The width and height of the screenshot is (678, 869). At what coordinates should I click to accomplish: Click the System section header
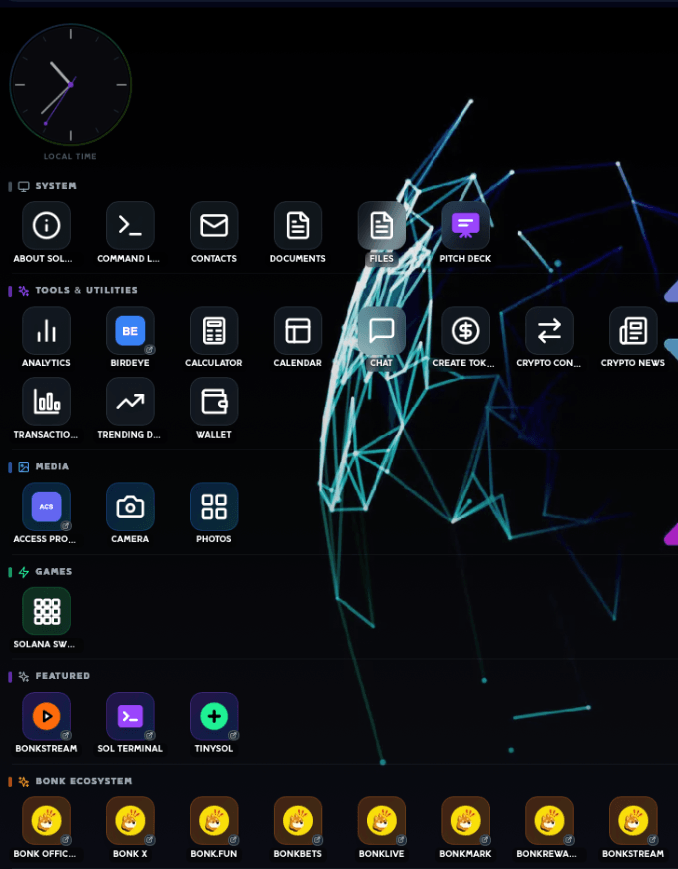coord(56,186)
